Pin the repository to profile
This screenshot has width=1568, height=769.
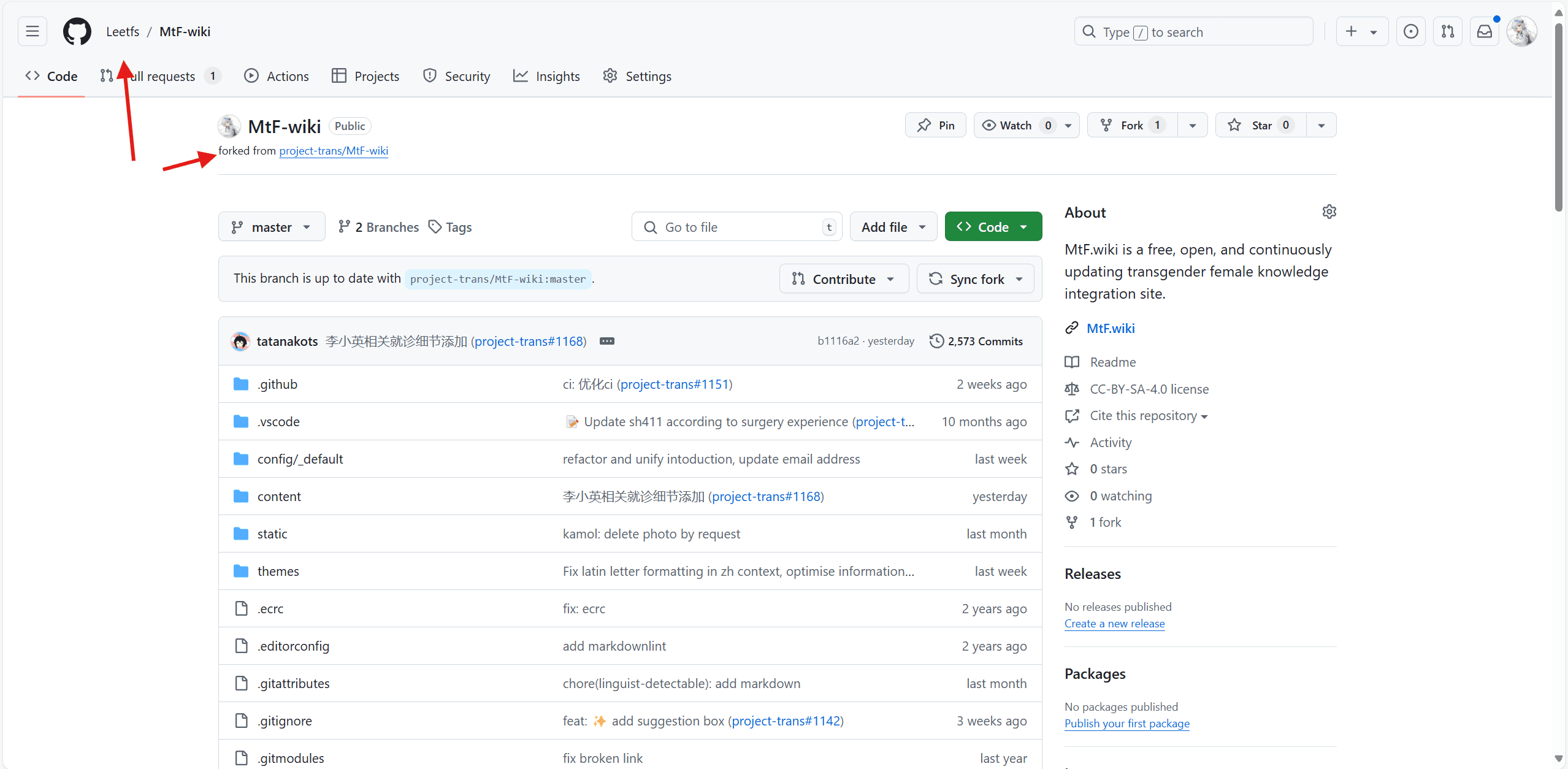[935, 125]
